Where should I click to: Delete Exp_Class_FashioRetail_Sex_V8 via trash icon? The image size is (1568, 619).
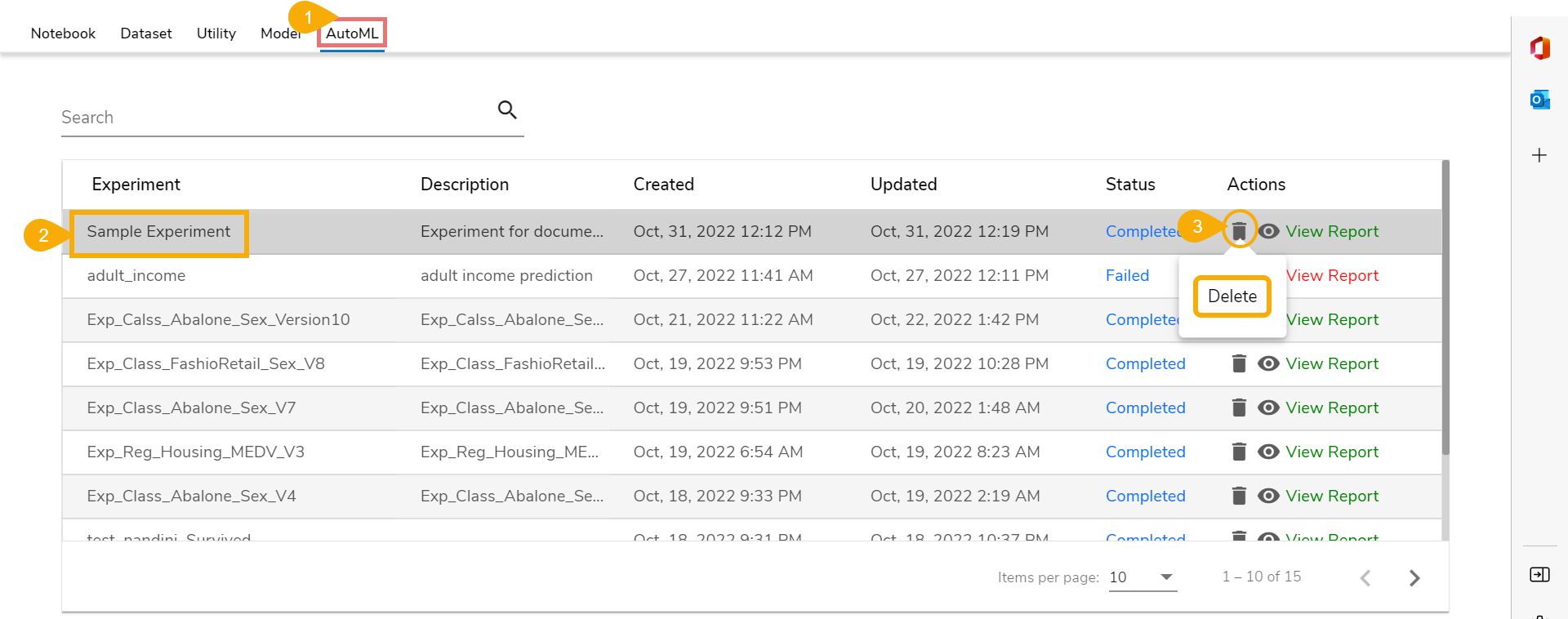pyautogui.click(x=1239, y=363)
